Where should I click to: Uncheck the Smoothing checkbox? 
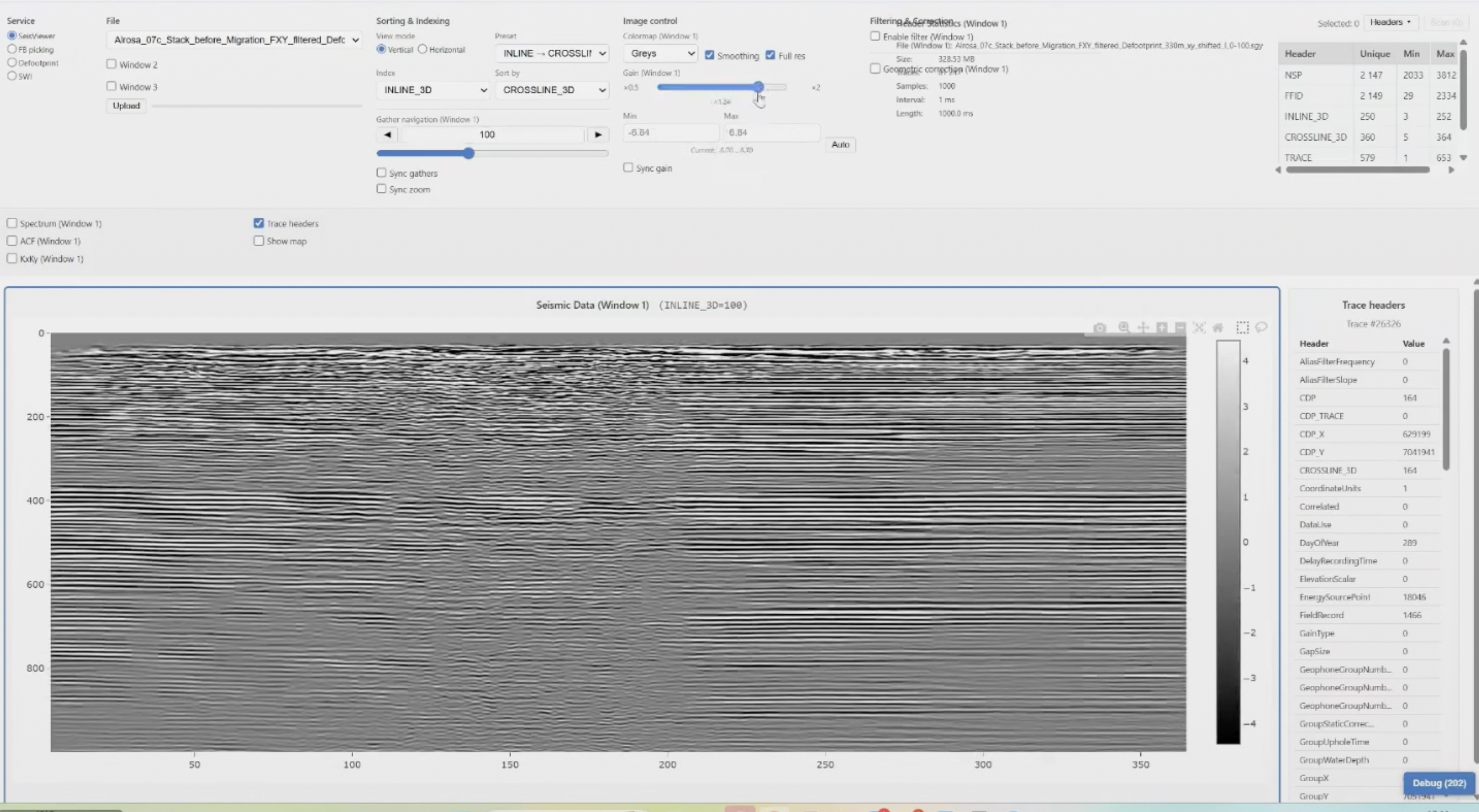tap(710, 55)
